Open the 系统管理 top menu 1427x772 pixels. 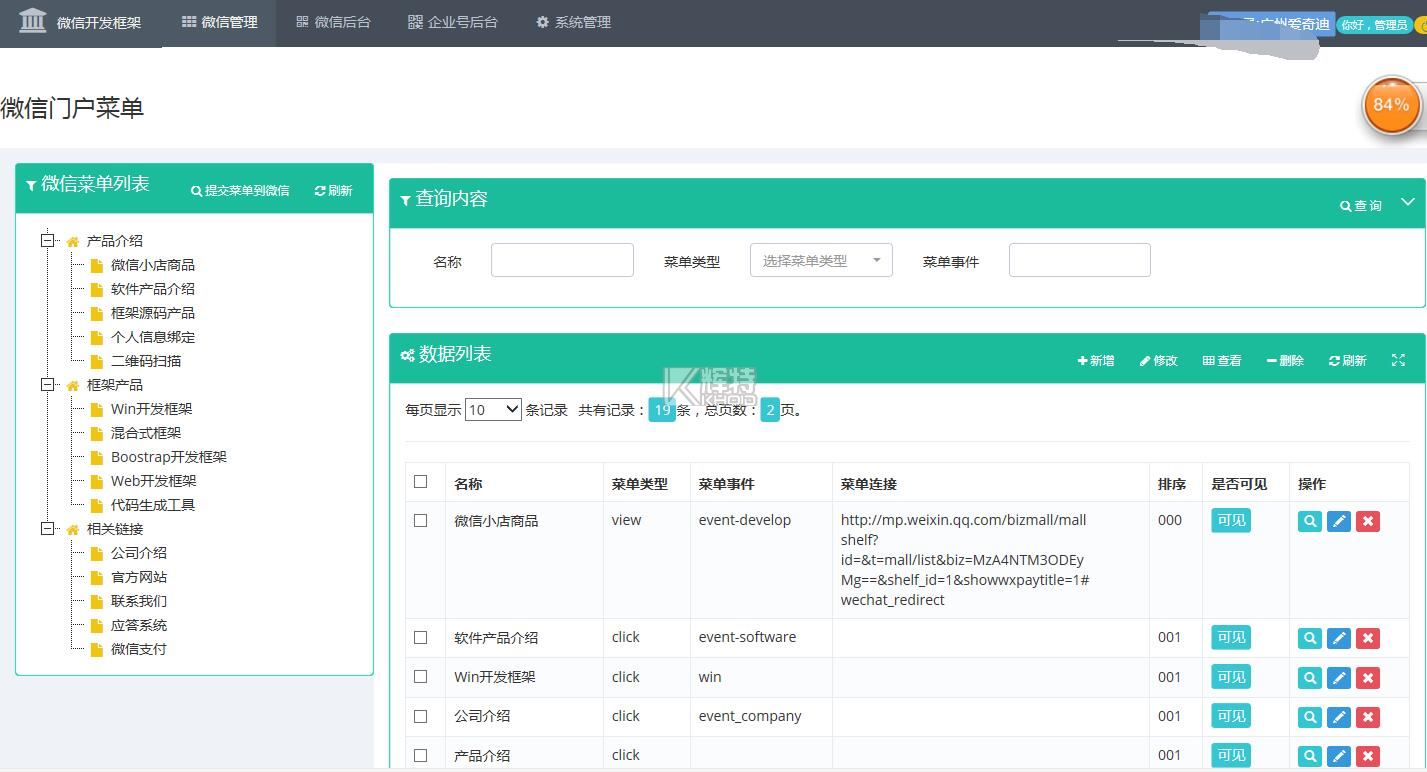coord(573,22)
